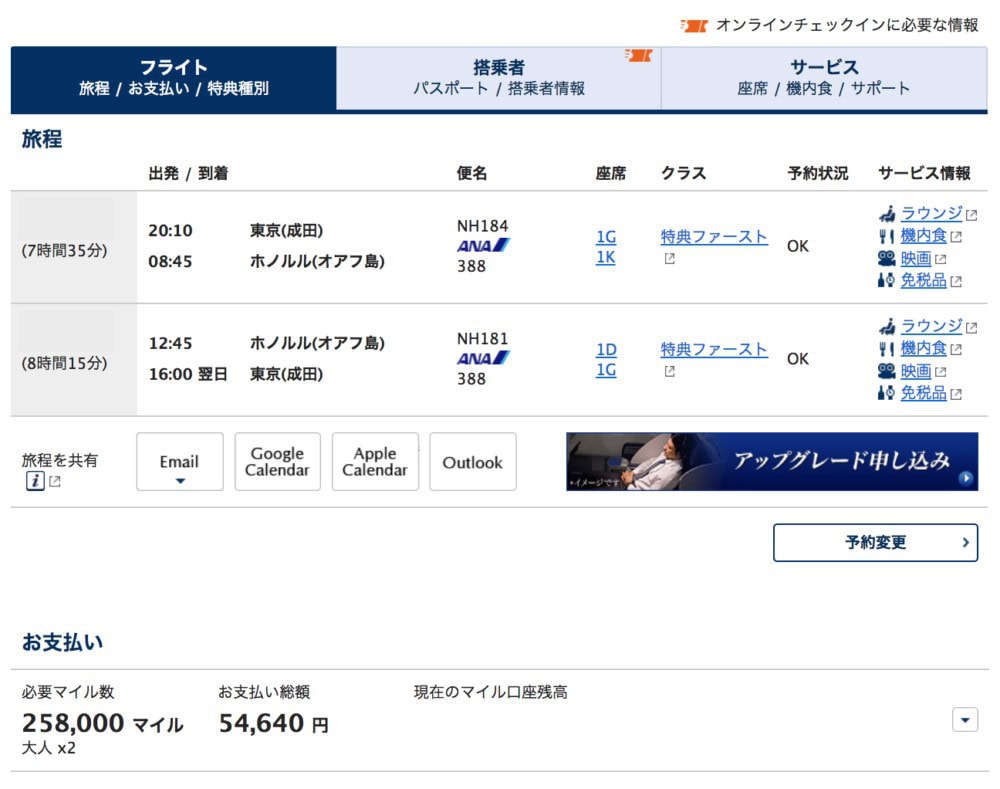Click external-link icon beside NH184 ラウンジ

click(971, 215)
